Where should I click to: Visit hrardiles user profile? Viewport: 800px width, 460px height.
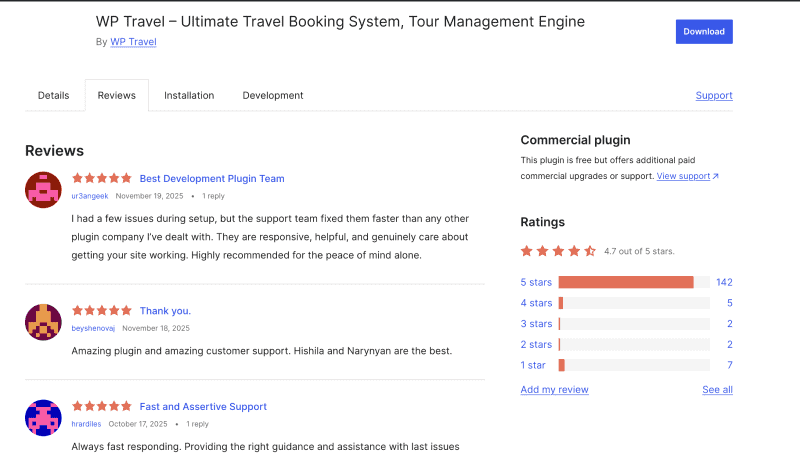(x=86, y=424)
